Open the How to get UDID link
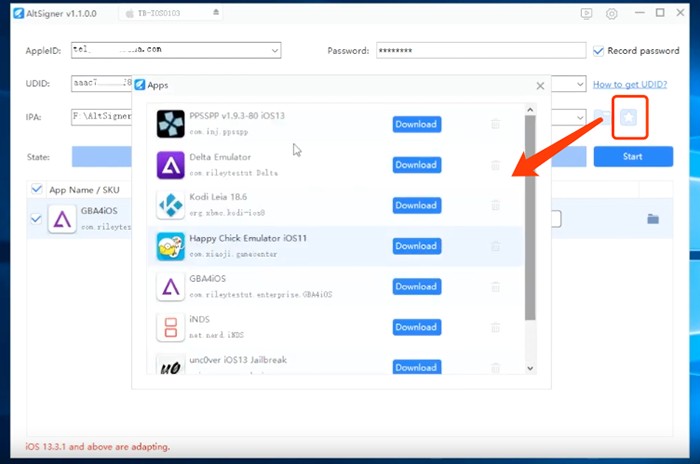Image resolution: width=700 pixels, height=464 pixels. [x=629, y=84]
